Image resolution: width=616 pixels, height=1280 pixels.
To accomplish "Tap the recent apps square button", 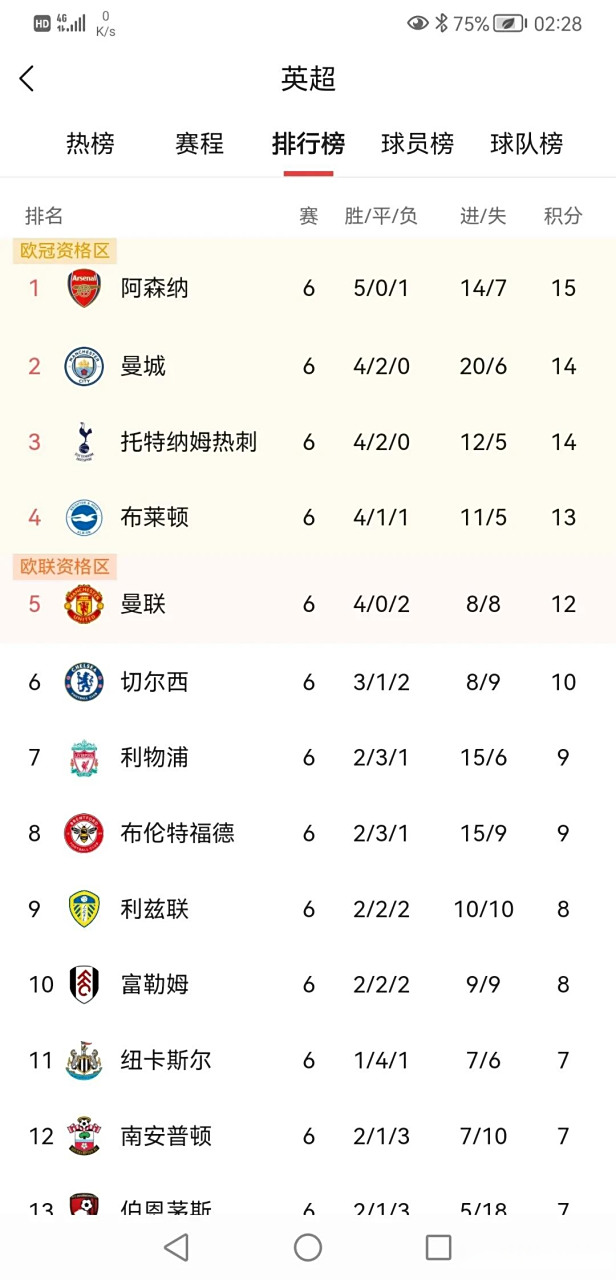I will click(438, 1245).
